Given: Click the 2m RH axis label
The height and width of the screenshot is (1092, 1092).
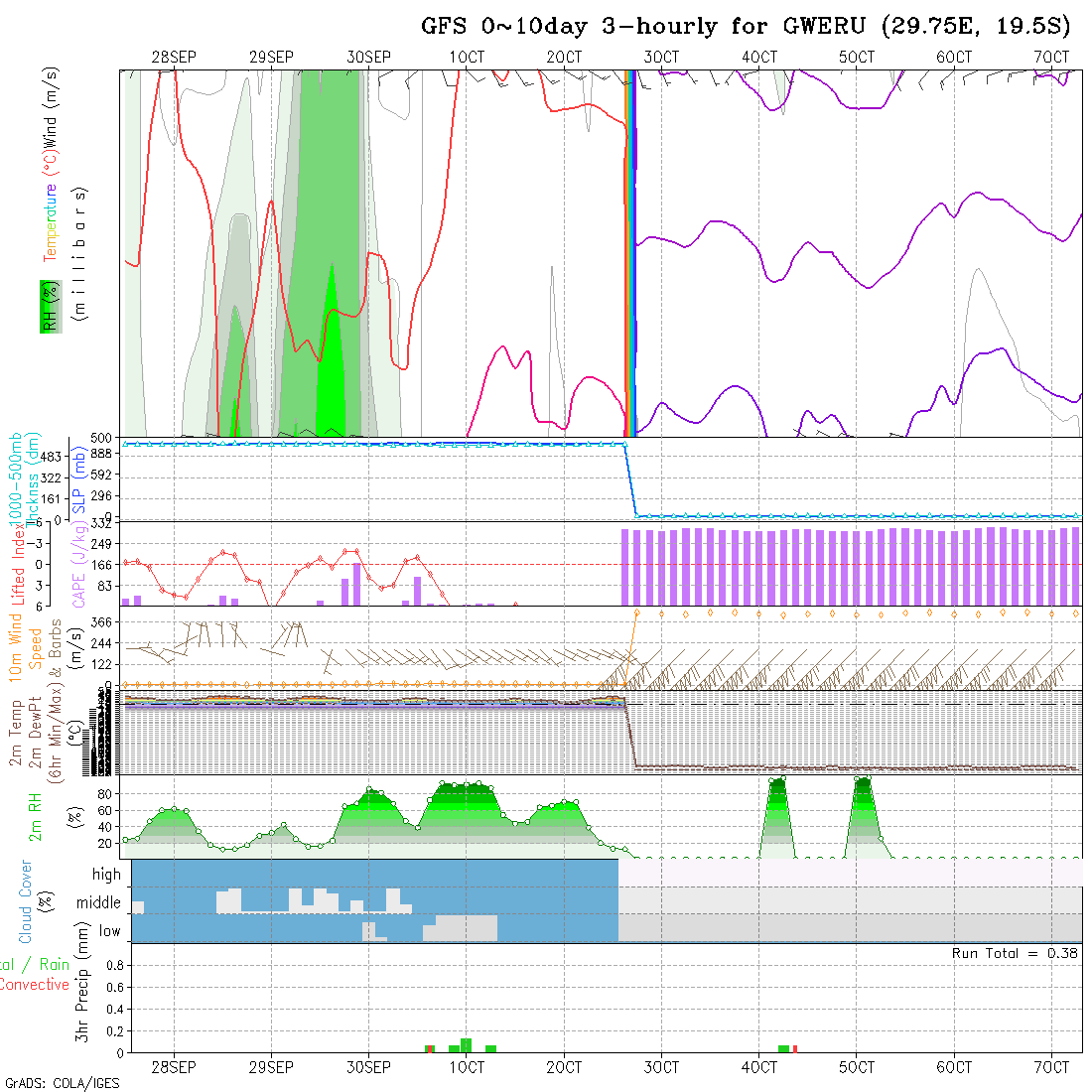Looking at the screenshot, I should pyautogui.click(x=36, y=816).
